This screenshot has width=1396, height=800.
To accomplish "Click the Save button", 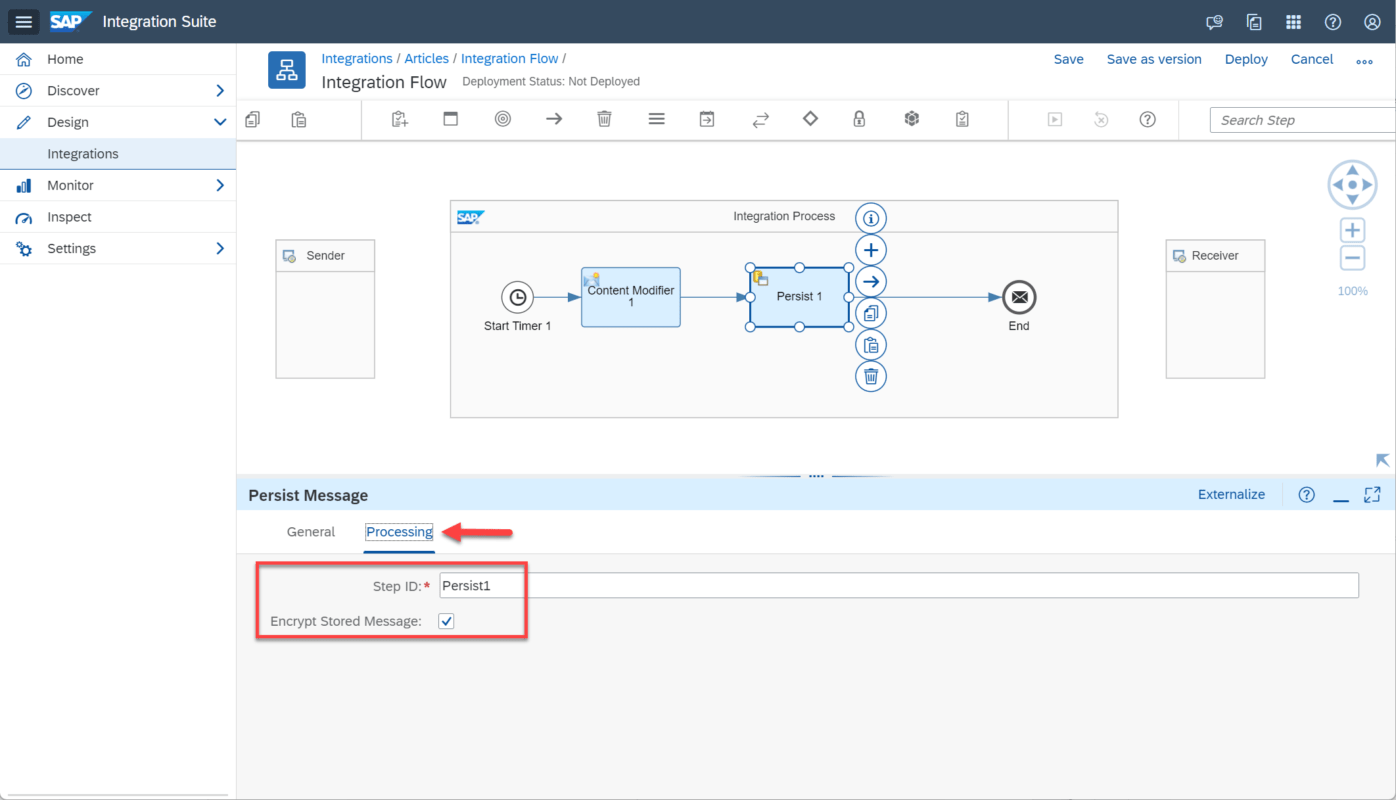I will click(1069, 59).
